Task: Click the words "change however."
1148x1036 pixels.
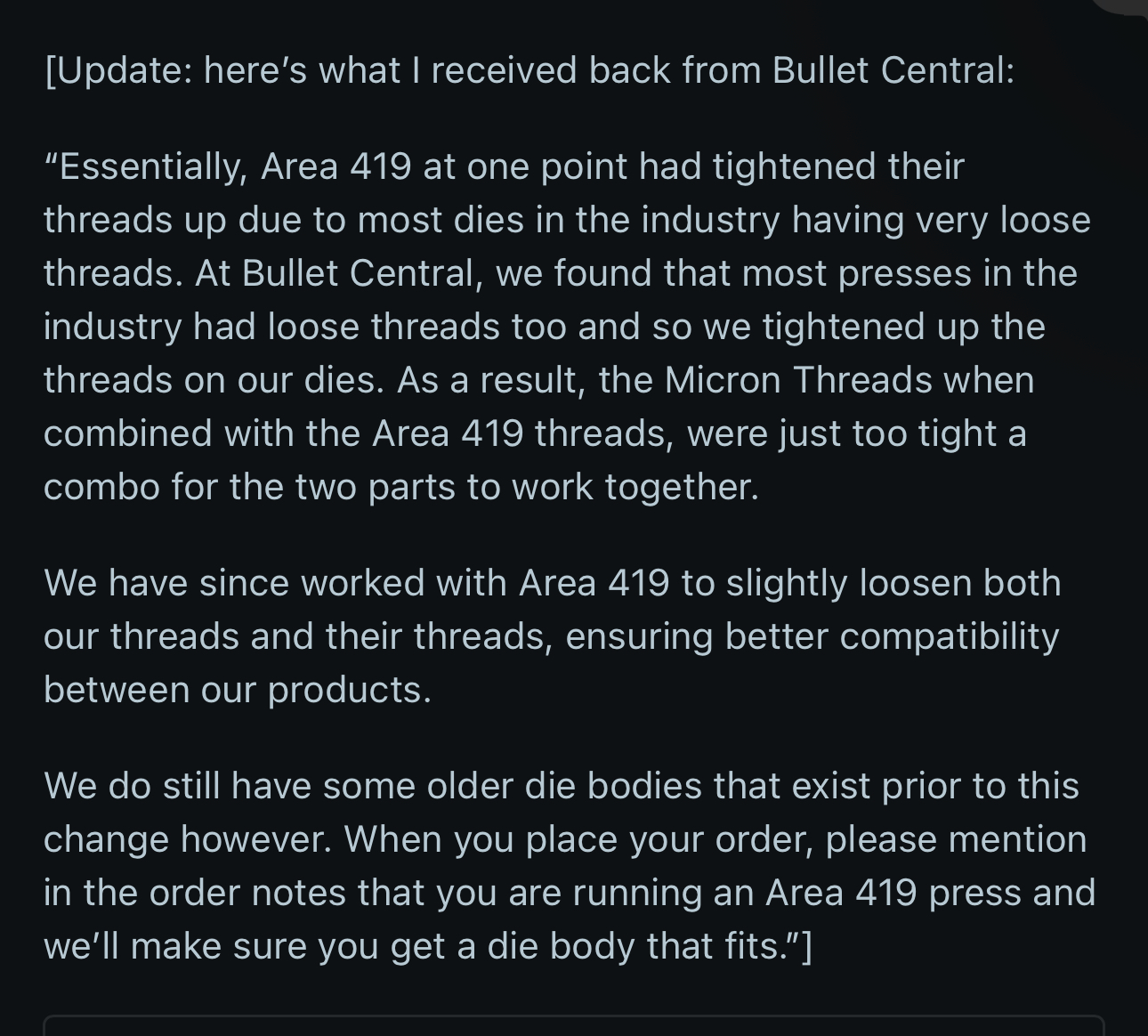Action: pyautogui.click(x=189, y=839)
